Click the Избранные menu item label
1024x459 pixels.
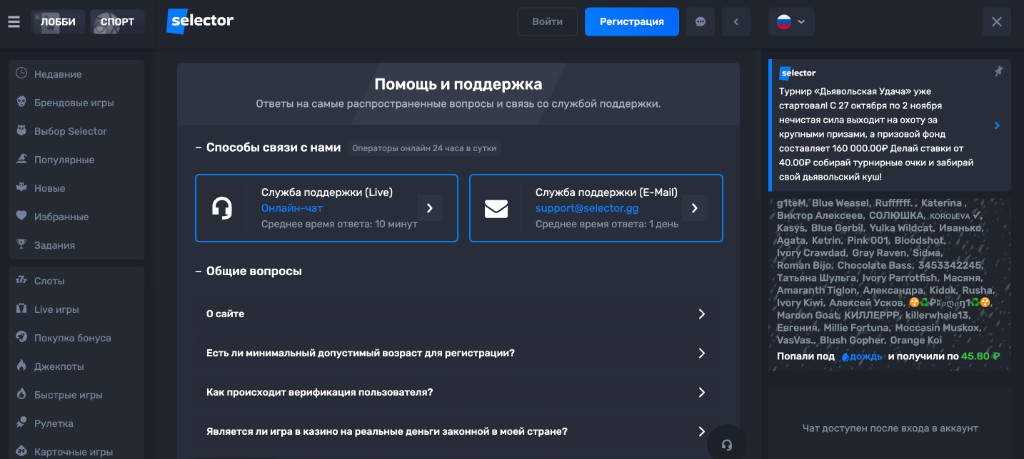tap(61, 216)
